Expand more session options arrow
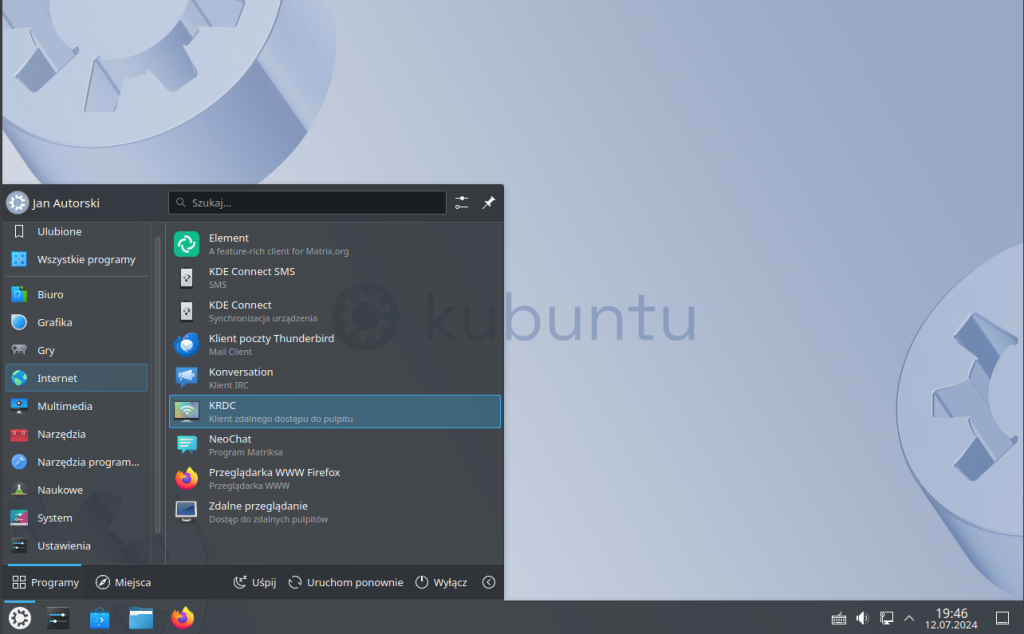 point(488,582)
